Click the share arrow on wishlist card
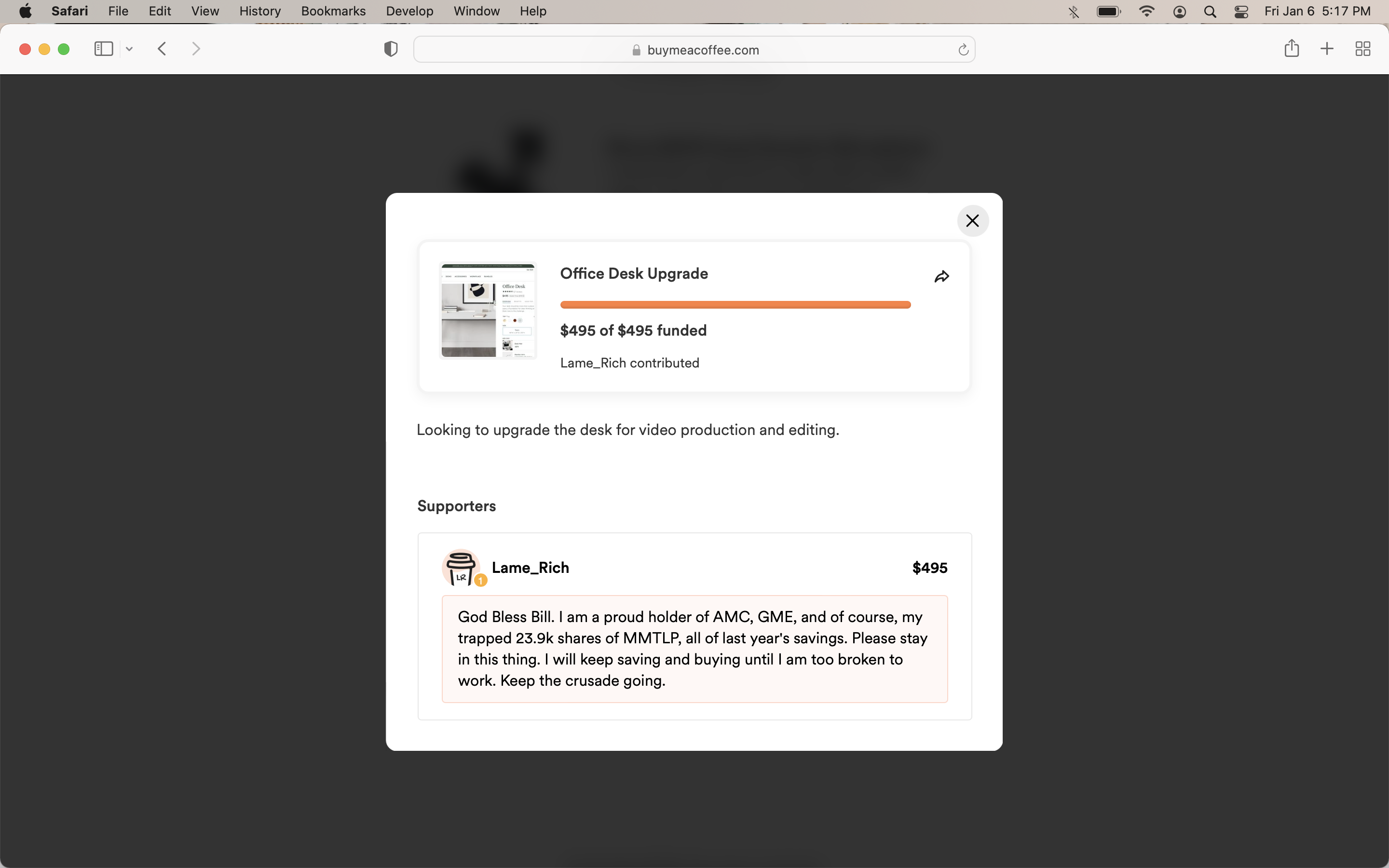 (x=941, y=277)
